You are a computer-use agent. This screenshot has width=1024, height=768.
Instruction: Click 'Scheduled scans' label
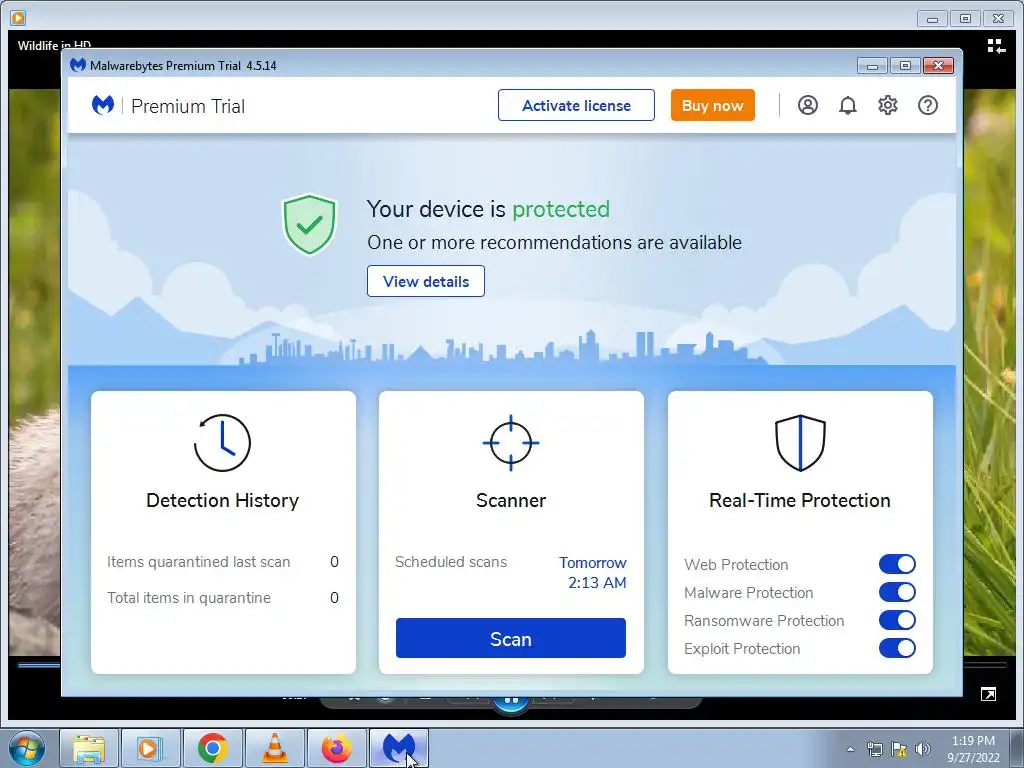(451, 562)
